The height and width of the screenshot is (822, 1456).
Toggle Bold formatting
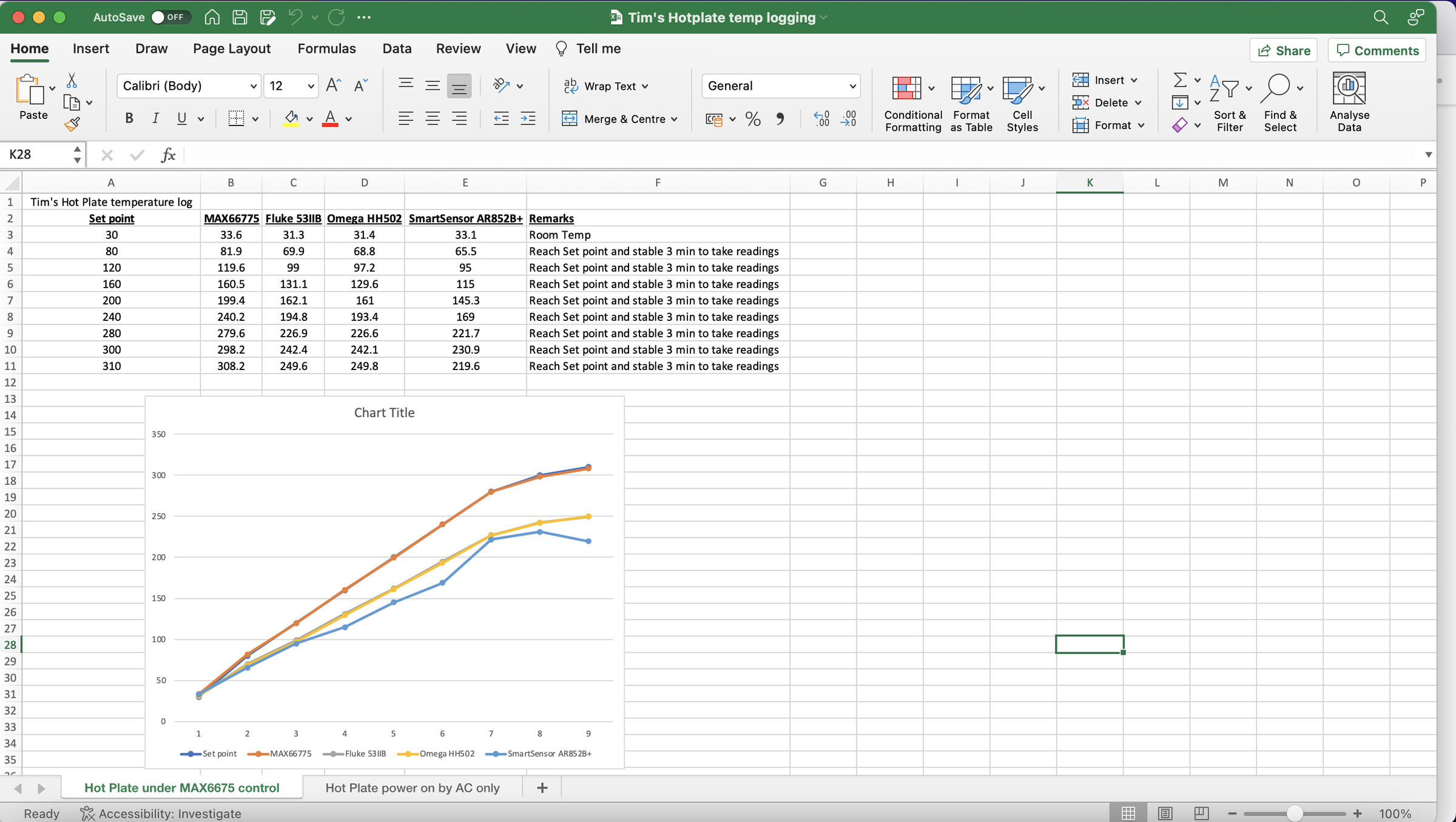click(129, 118)
